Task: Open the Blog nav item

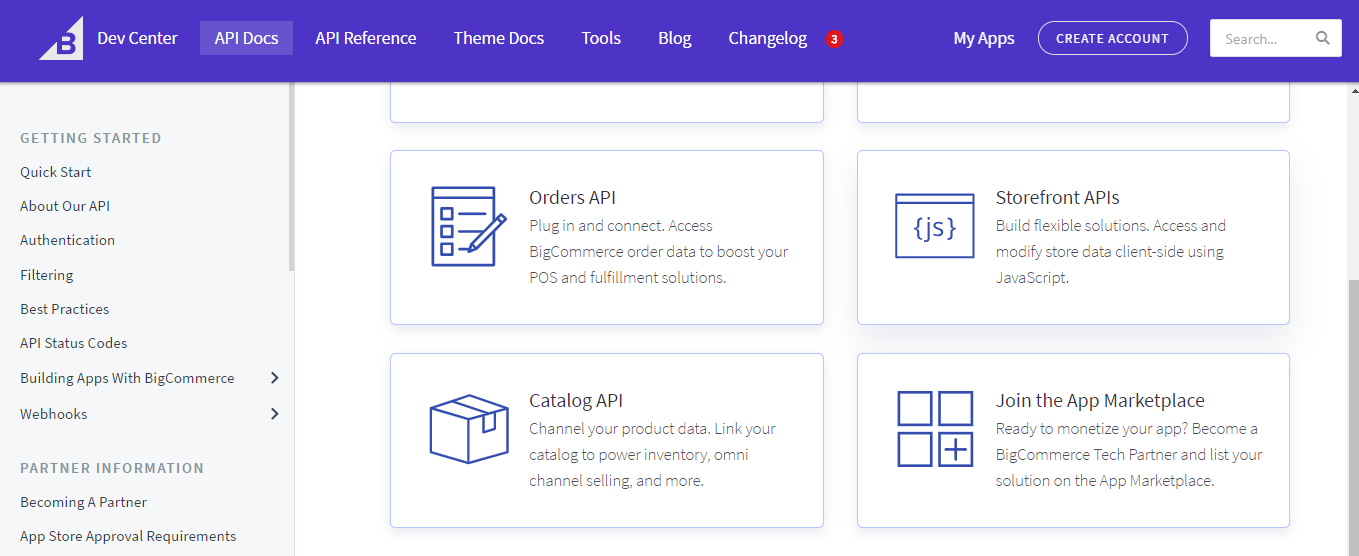Action: [x=674, y=38]
